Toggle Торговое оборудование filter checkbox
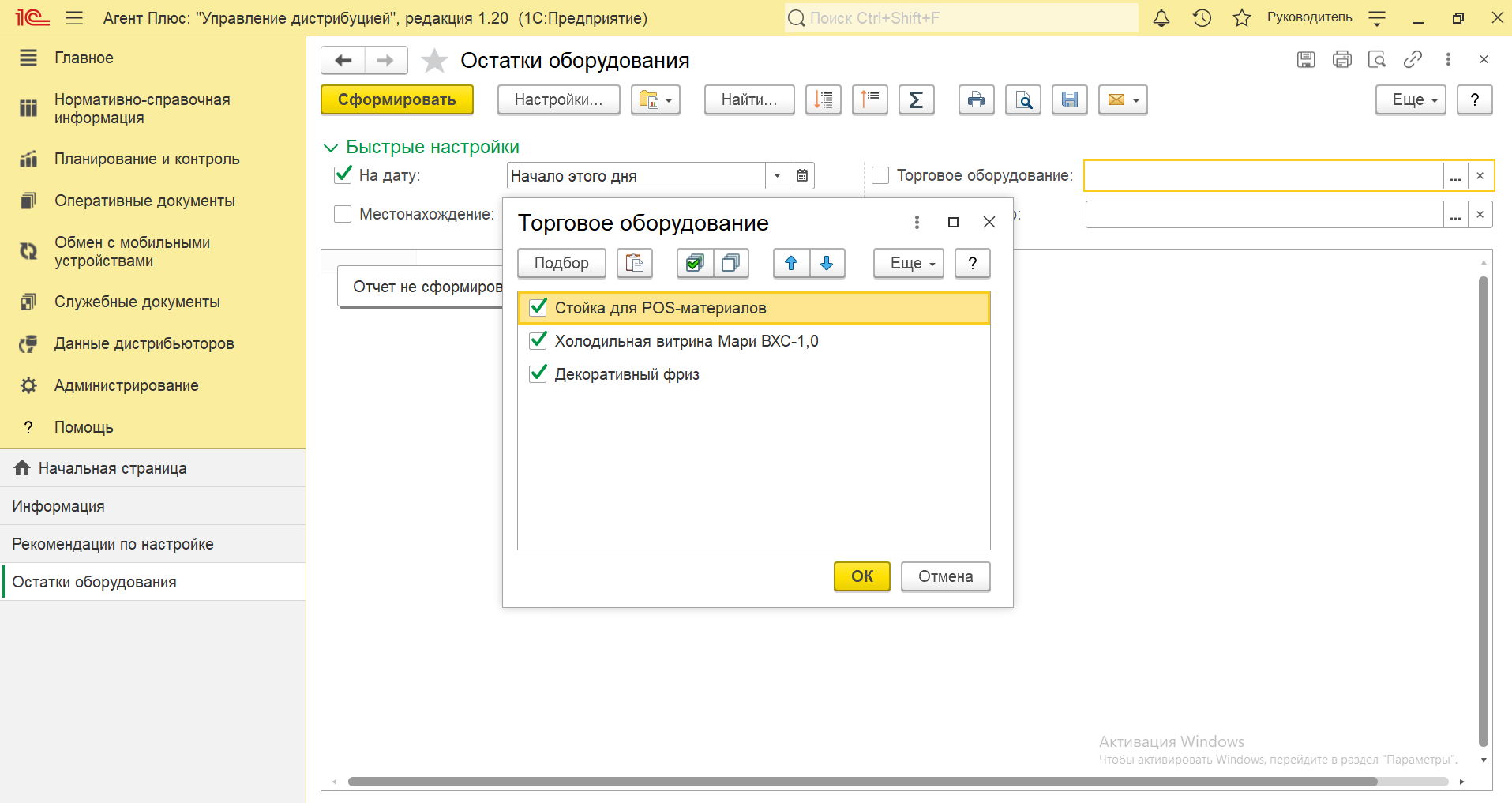The width and height of the screenshot is (1512, 803). (880, 175)
